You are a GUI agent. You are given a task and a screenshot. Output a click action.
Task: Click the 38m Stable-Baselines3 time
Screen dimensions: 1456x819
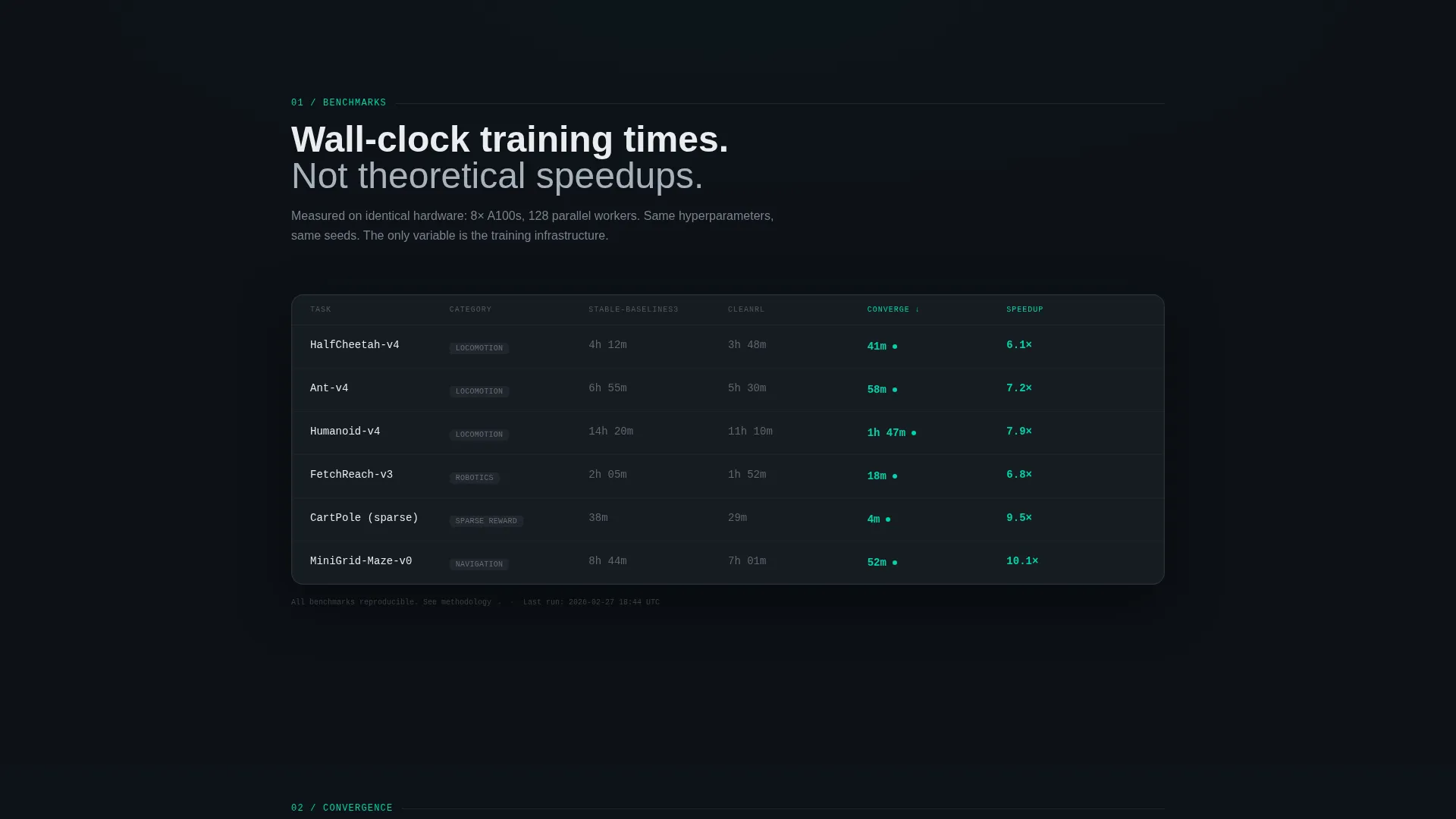[x=598, y=518]
